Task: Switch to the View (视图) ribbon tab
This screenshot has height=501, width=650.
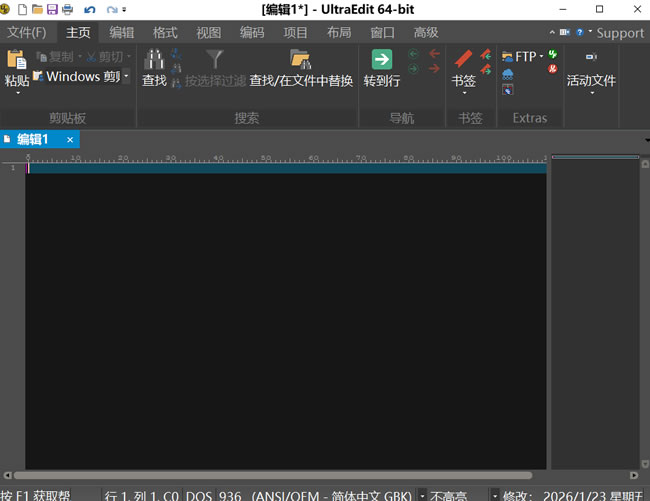Action: [209, 32]
